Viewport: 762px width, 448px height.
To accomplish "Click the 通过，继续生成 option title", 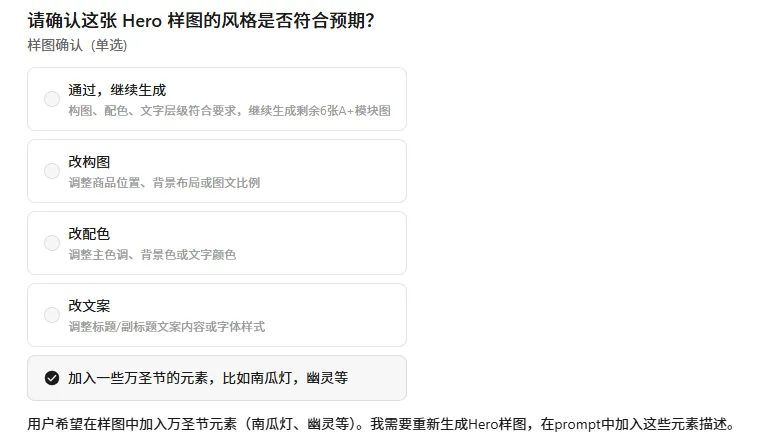I will (117, 90).
